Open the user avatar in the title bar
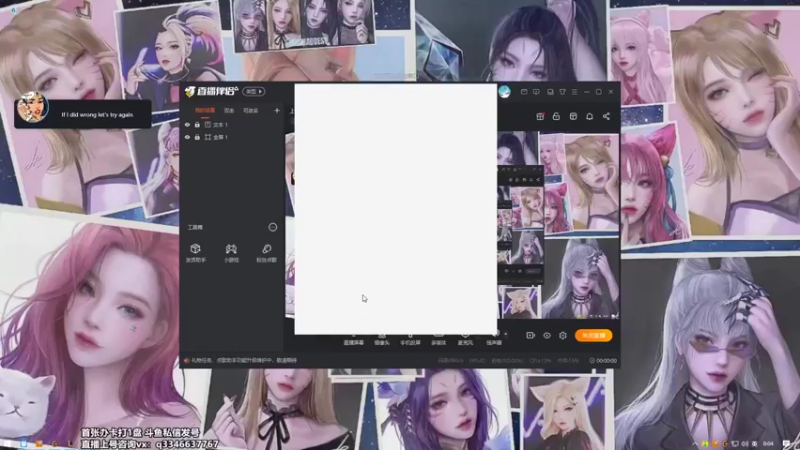Image resolution: width=800 pixels, height=450 pixels. 505,92
